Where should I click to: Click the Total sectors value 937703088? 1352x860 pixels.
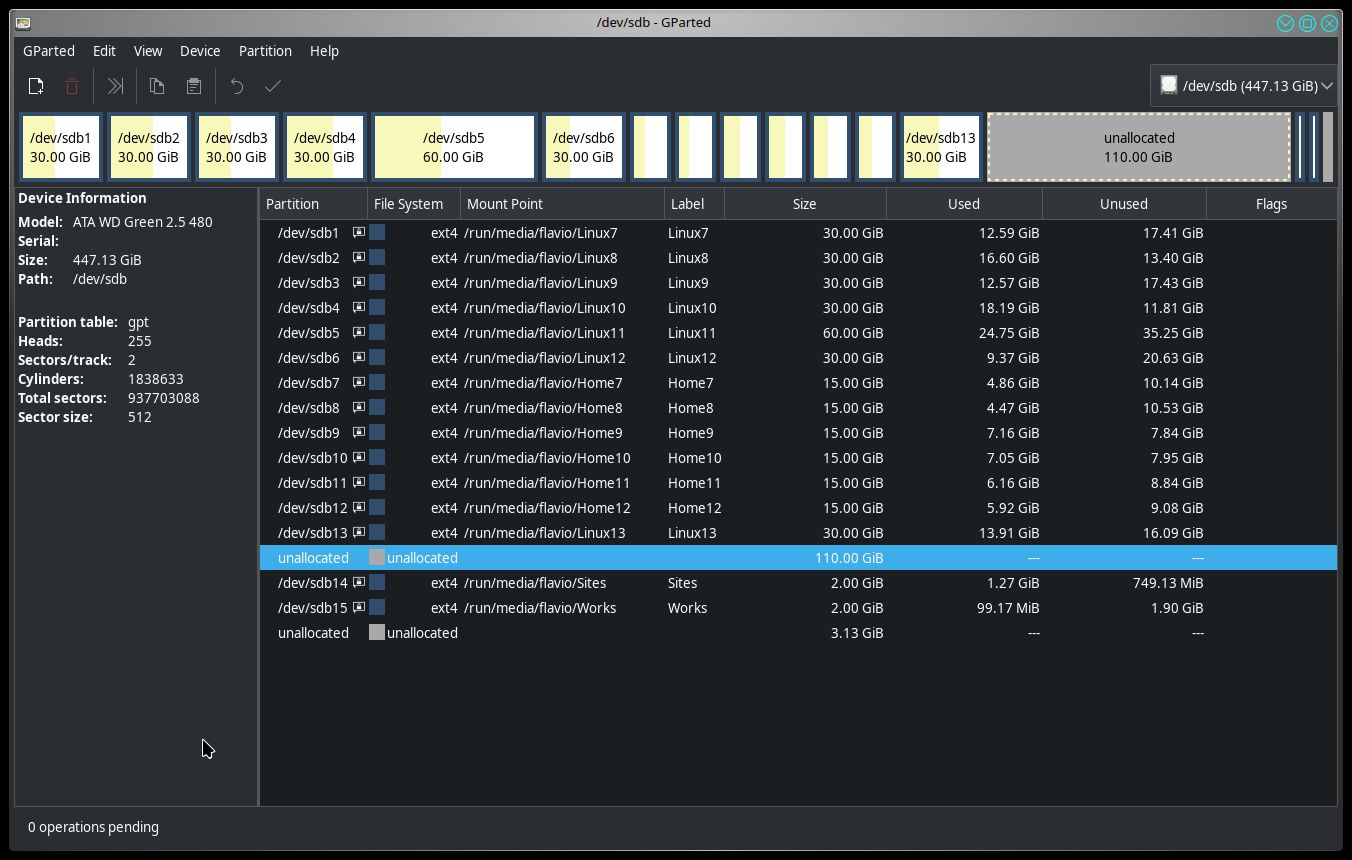click(163, 398)
